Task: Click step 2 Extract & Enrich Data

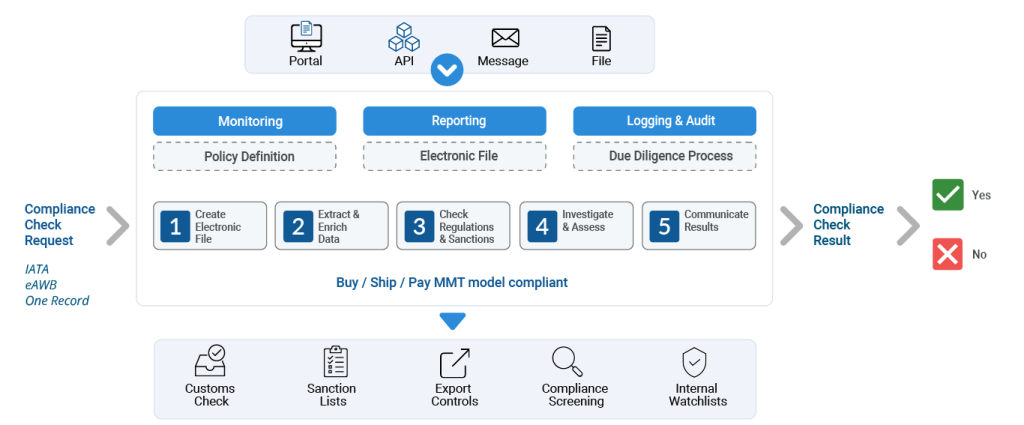Action: [x=332, y=226]
